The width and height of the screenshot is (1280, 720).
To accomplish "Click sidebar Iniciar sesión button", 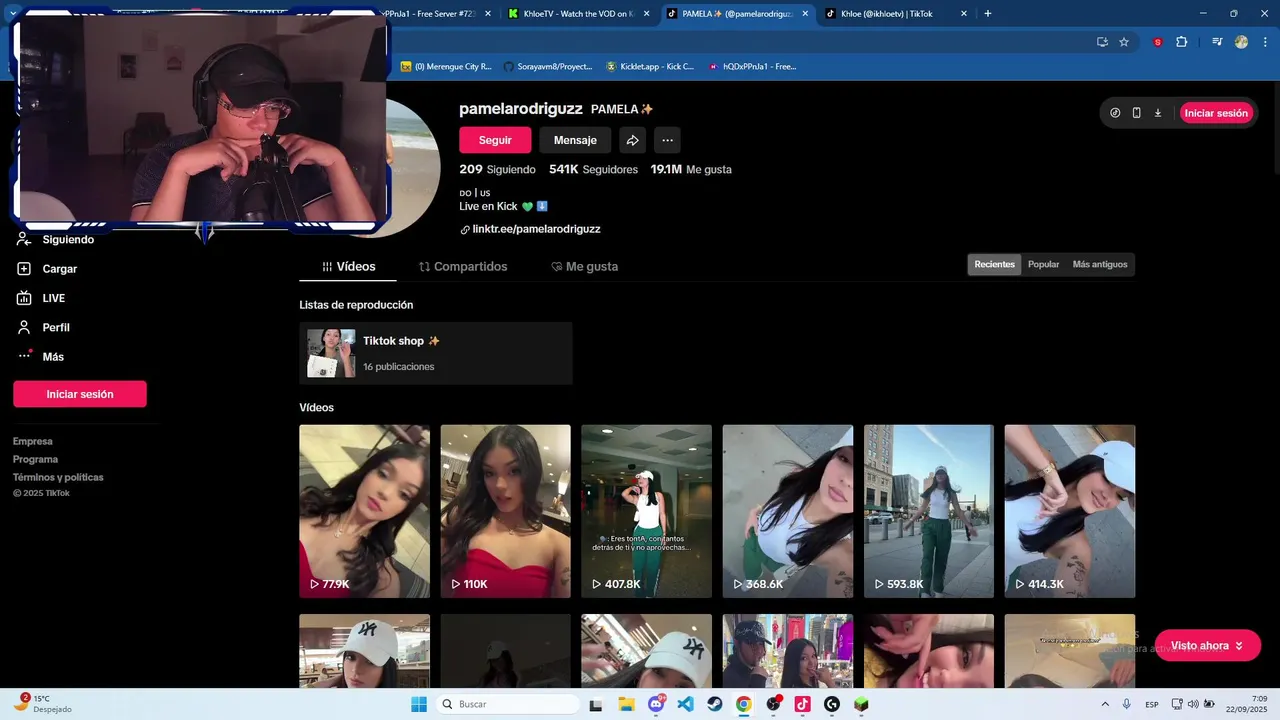I will click(80, 394).
